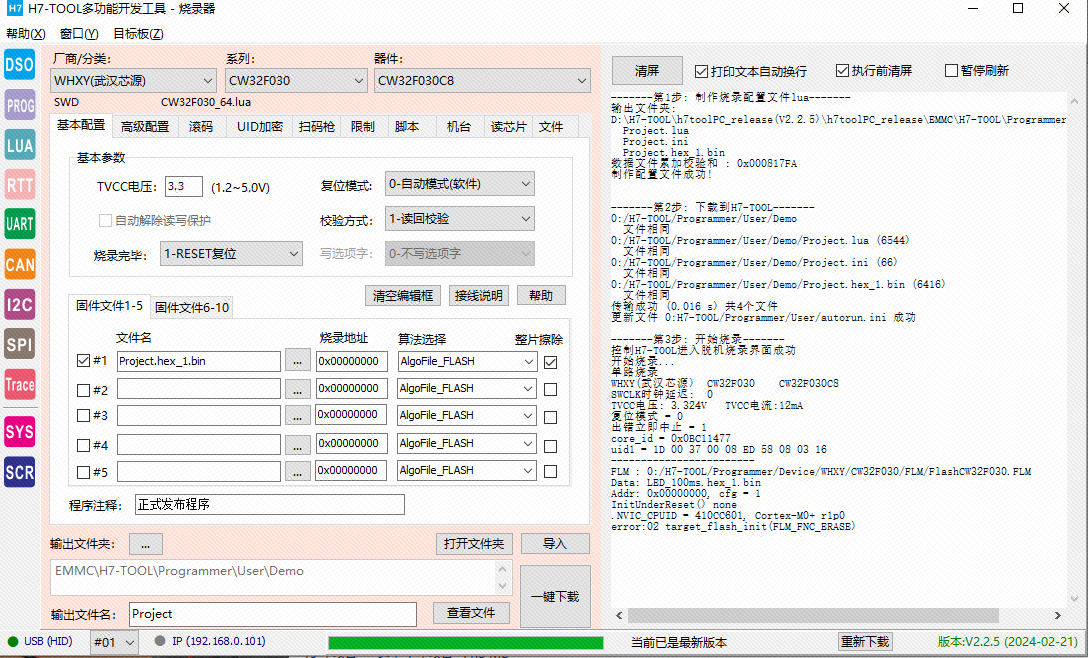Switch to the 固件文件6-10 tab
This screenshot has width=1088, height=658.
point(192,307)
